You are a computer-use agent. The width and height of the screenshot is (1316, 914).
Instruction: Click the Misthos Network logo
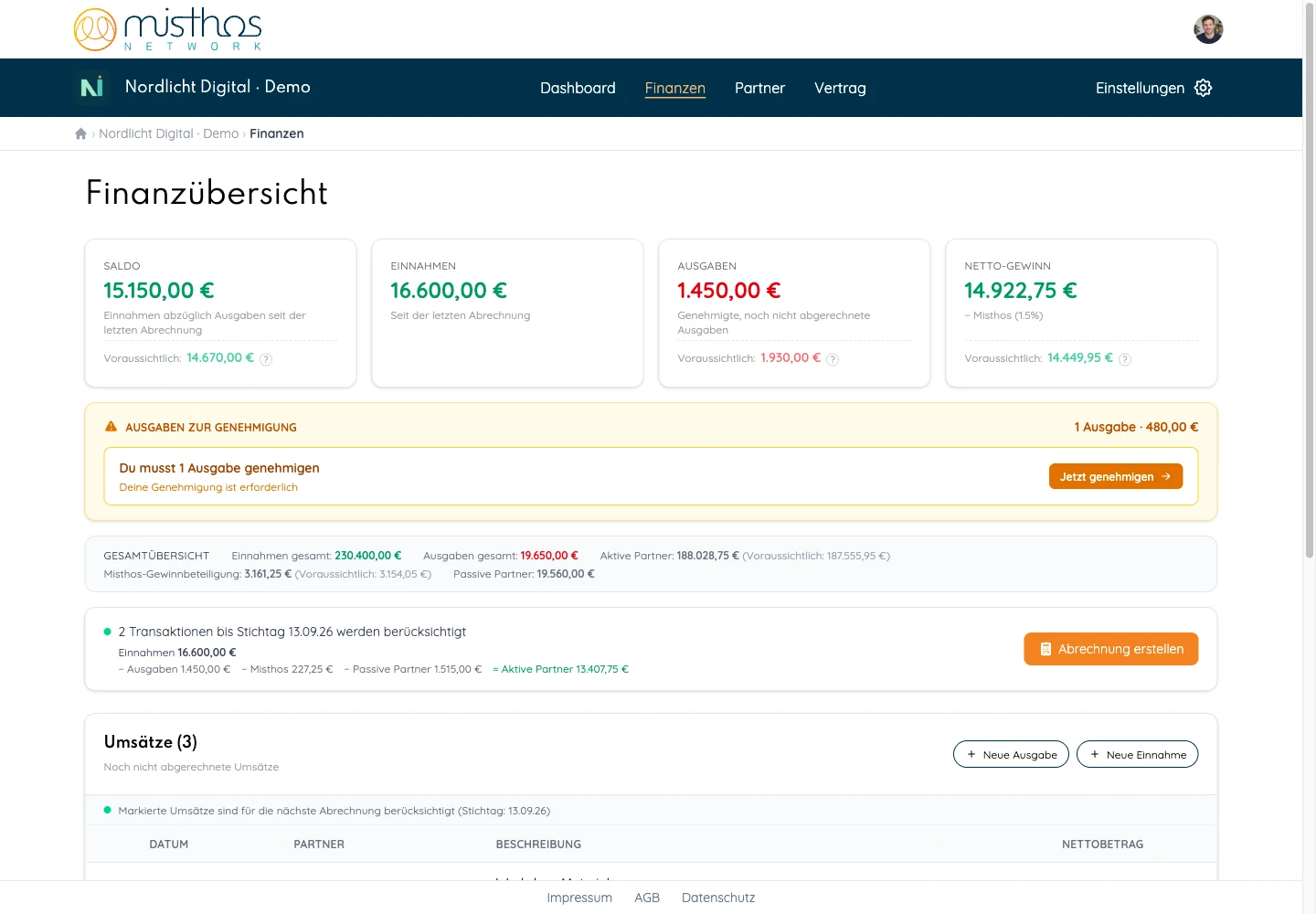168,29
